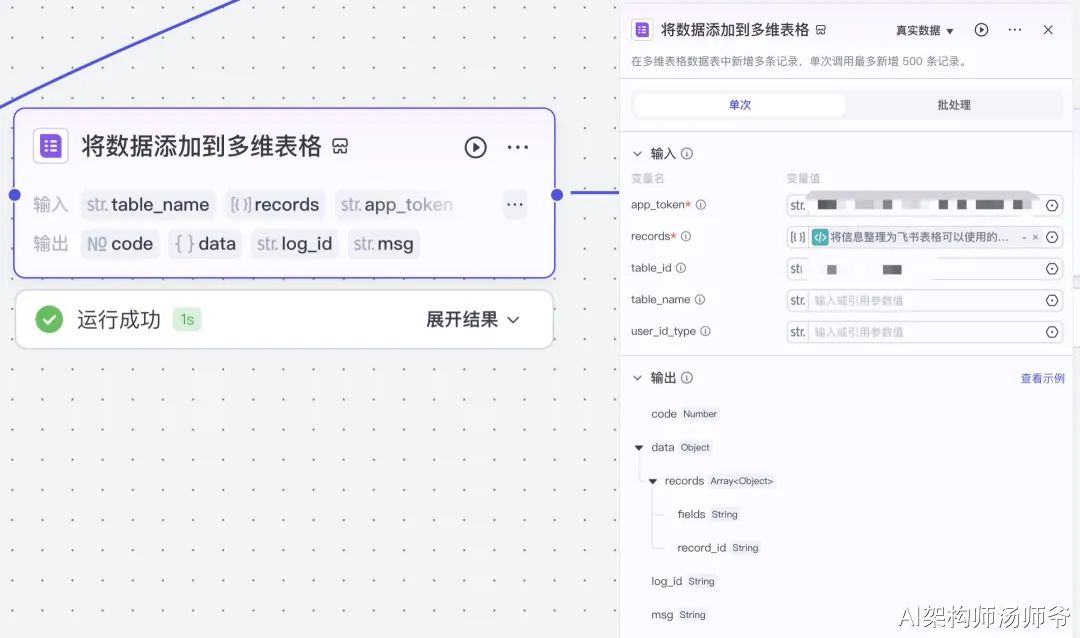Show more input parameters via the node card's input row ellipsis
This screenshot has width=1080, height=638.
pos(515,205)
